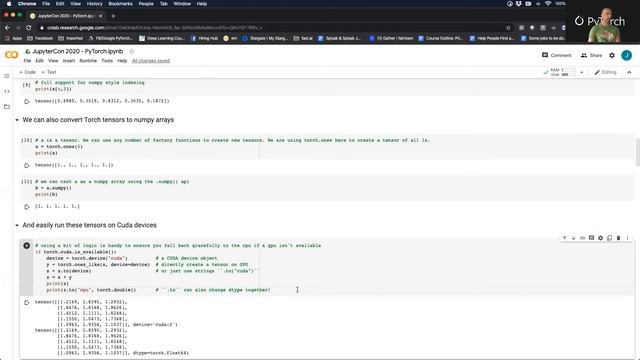Click the notebook vertical scrollbar
Viewport: 640px width, 360px height.
click(x=638, y=152)
